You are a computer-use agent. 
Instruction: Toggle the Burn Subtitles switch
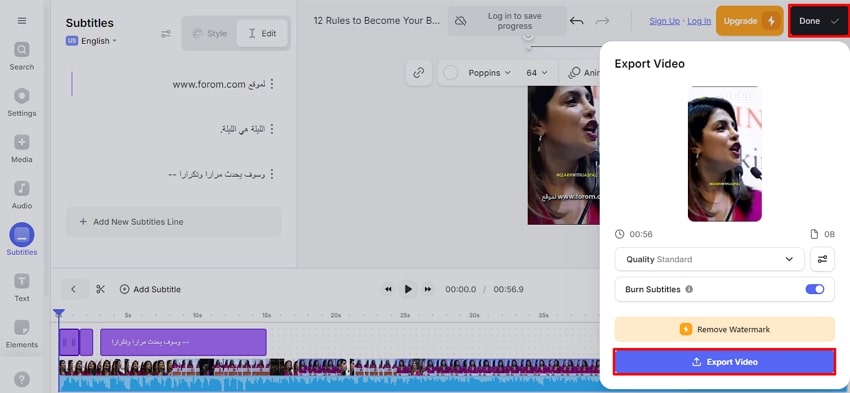[x=815, y=289]
